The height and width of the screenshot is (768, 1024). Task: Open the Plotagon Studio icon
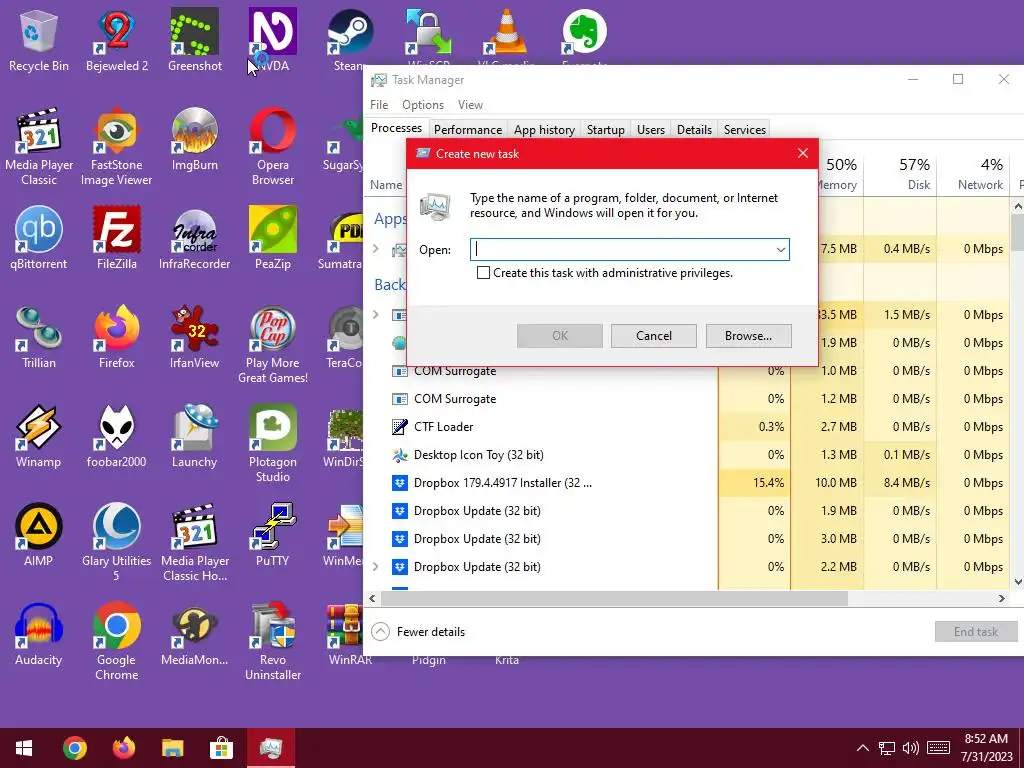pyautogui.click(x=273, y=444)
